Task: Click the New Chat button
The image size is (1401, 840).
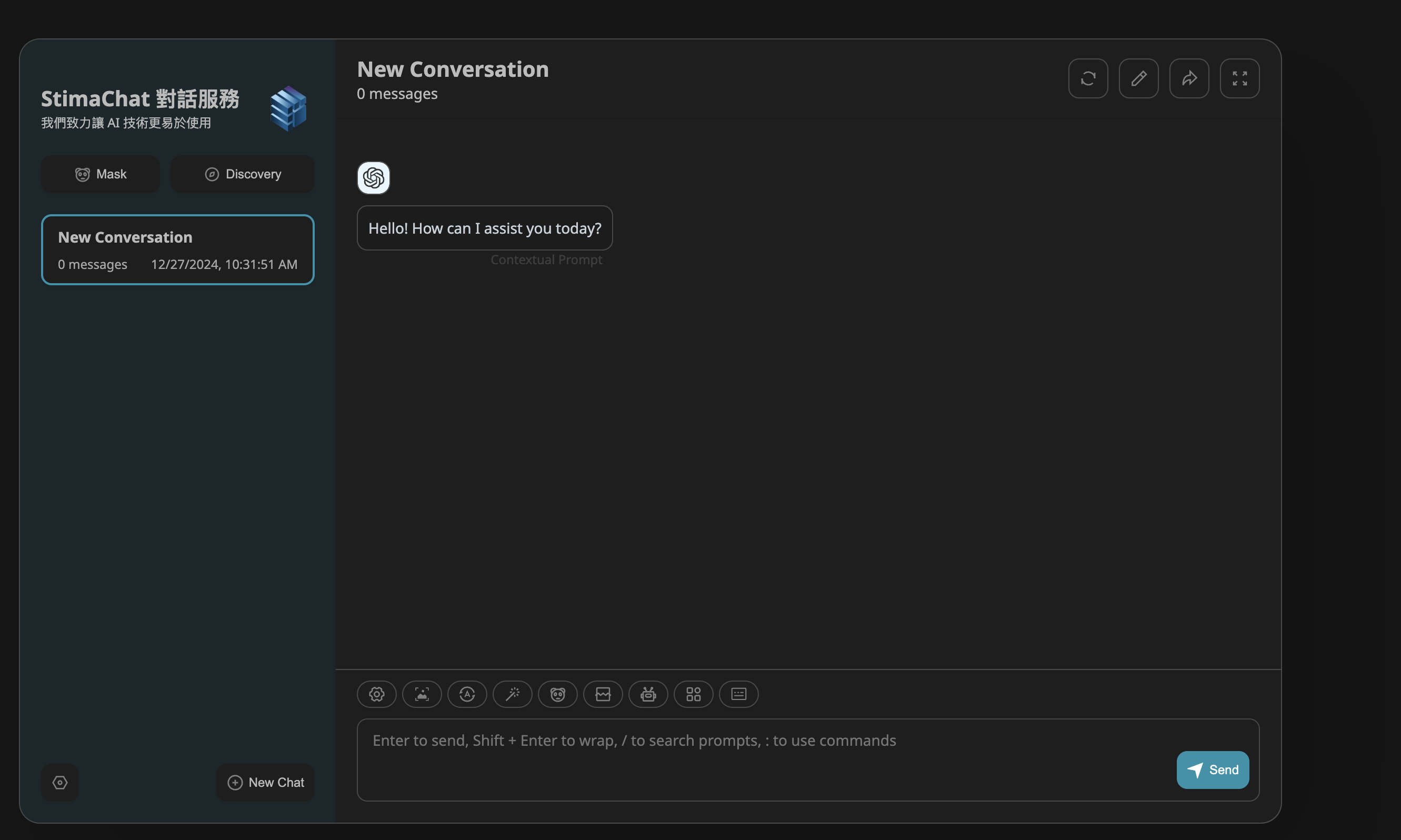Action: 265,782
